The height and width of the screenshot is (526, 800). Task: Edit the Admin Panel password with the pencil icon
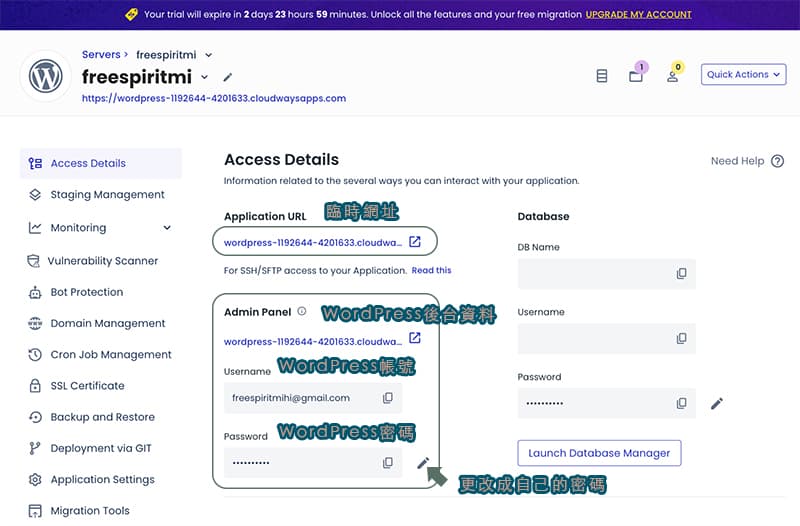click(x=423, y=463)
